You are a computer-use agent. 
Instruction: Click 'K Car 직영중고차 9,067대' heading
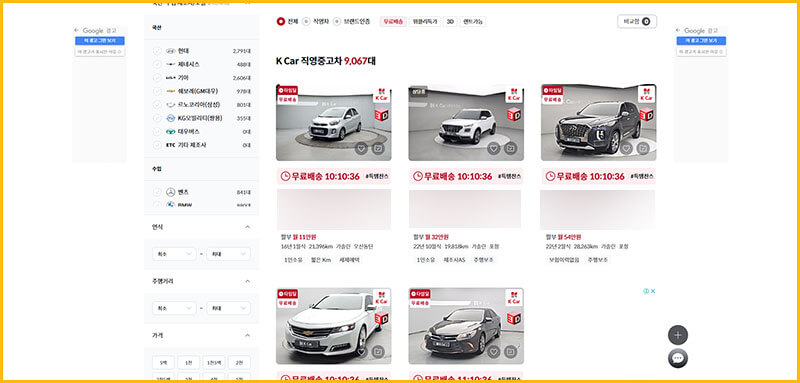(326, 61)
